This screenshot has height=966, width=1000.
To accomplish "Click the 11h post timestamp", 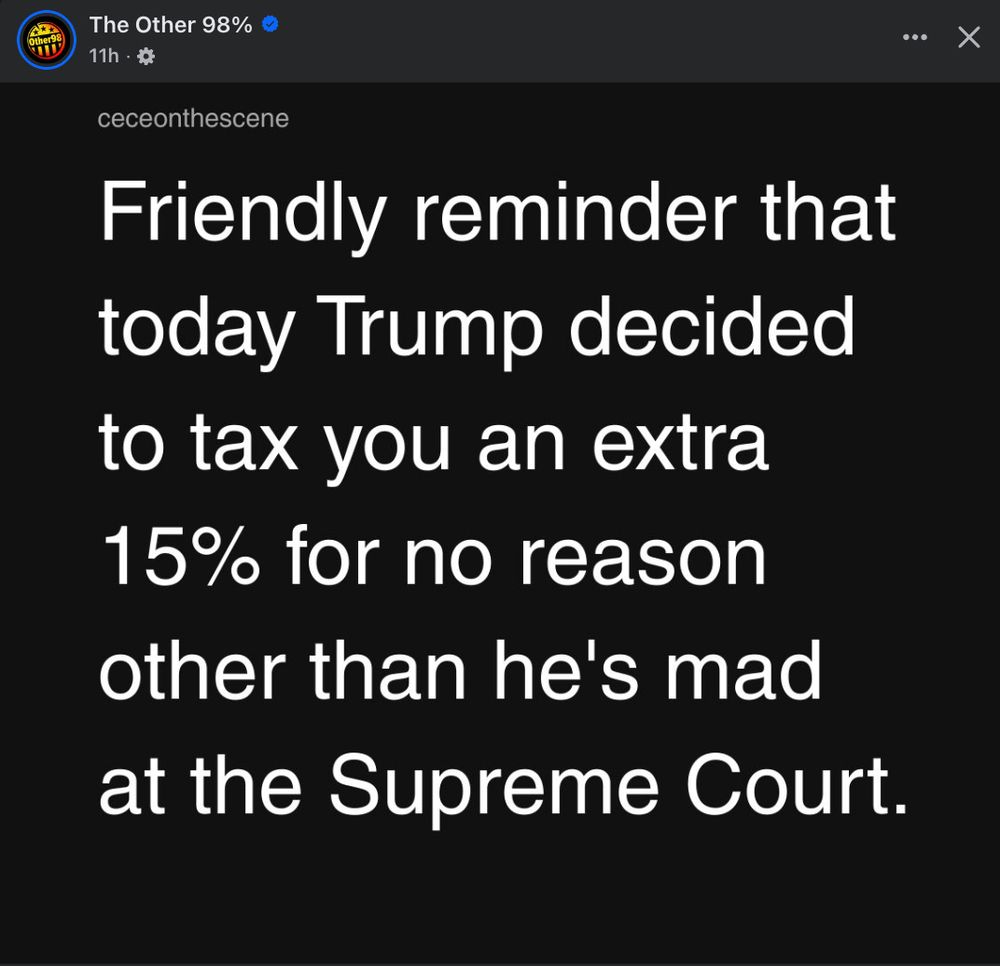I will (x=104, y=56).
